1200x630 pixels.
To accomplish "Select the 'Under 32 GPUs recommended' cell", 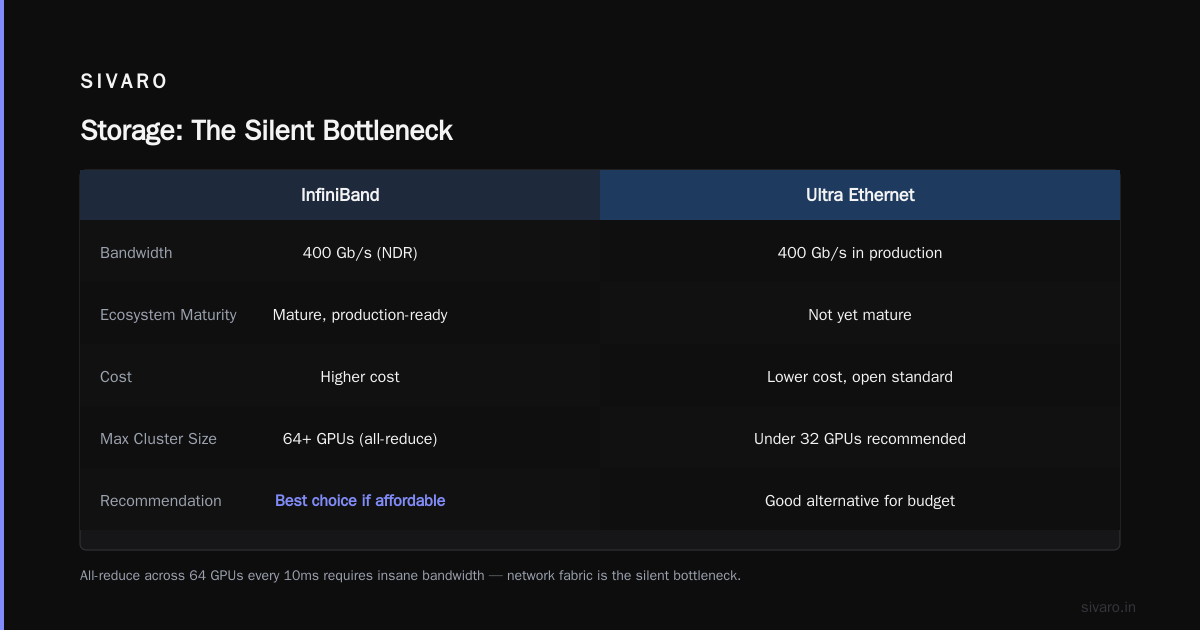I will coord(860,439).
